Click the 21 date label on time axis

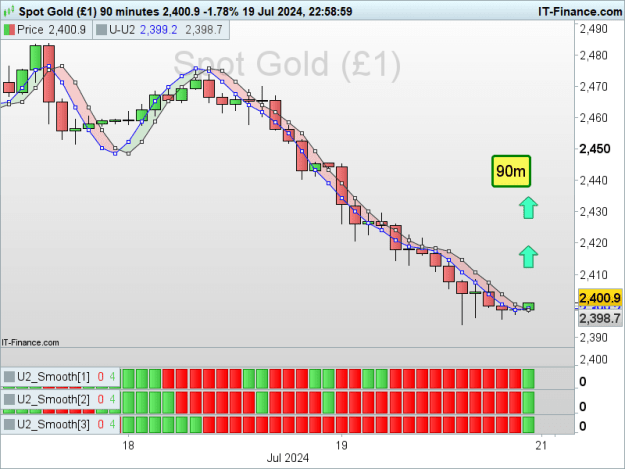click(541, 445)
